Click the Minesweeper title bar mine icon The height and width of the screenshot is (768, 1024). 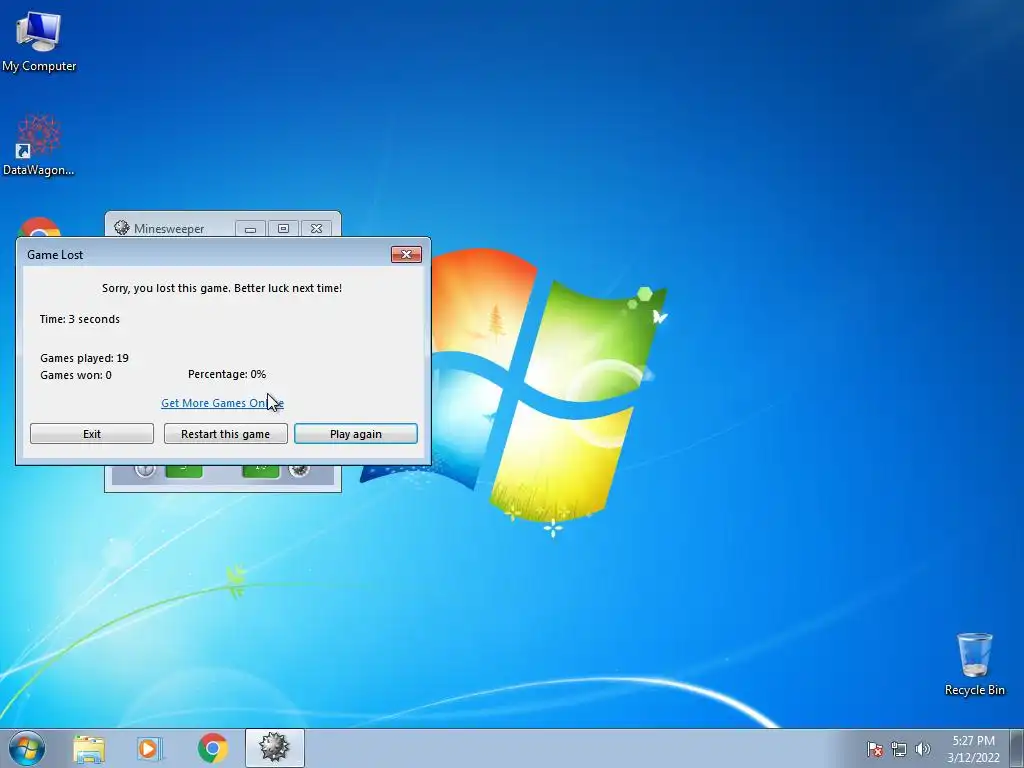tap(121, 227)
